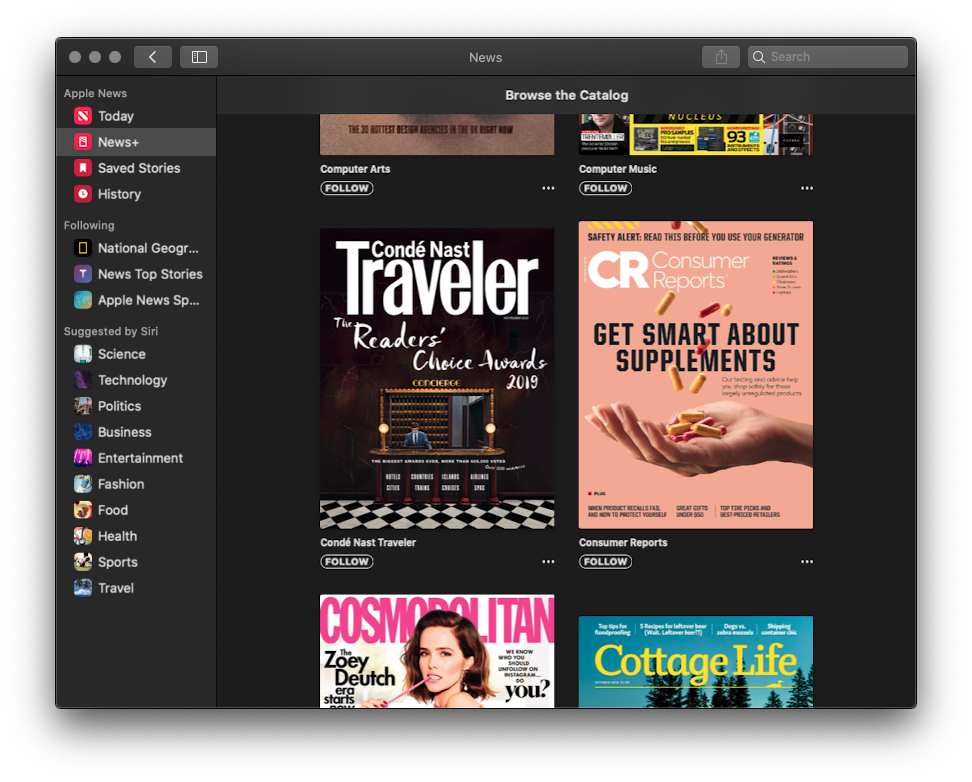Open the Computer Arts cover image

(437, 135)
